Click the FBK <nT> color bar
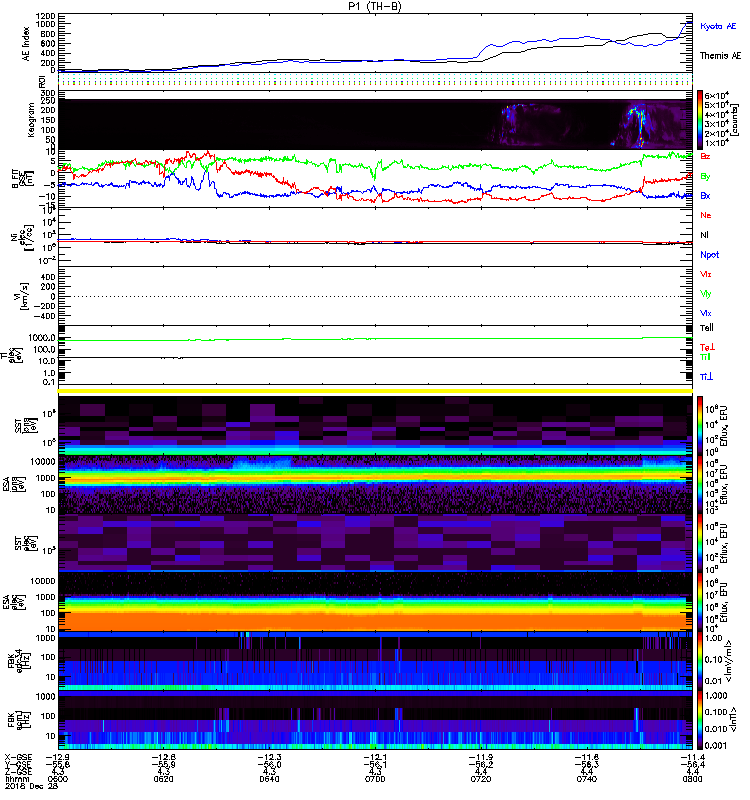Image resolution: width=750 pixels, height=800 pixels. 700,720
